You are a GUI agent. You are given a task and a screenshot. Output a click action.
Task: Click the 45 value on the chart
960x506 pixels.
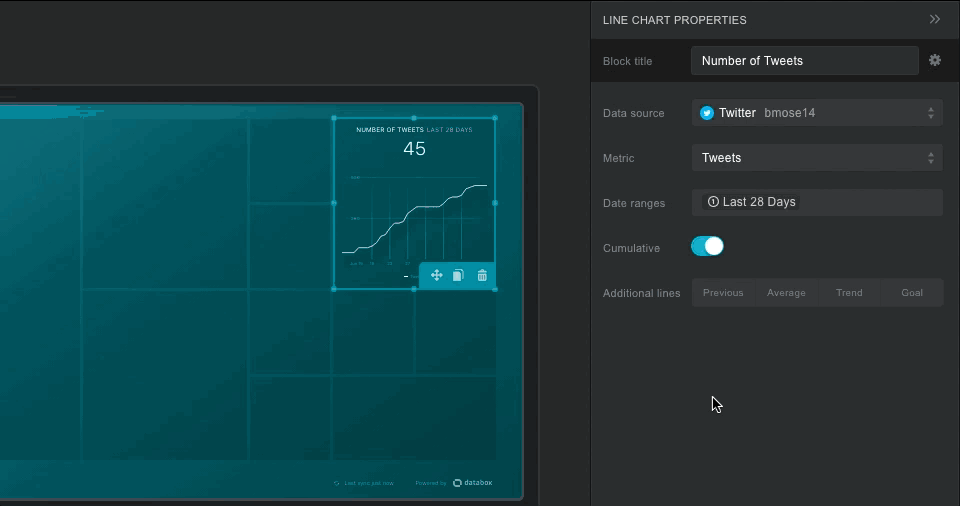pos(414,149)
